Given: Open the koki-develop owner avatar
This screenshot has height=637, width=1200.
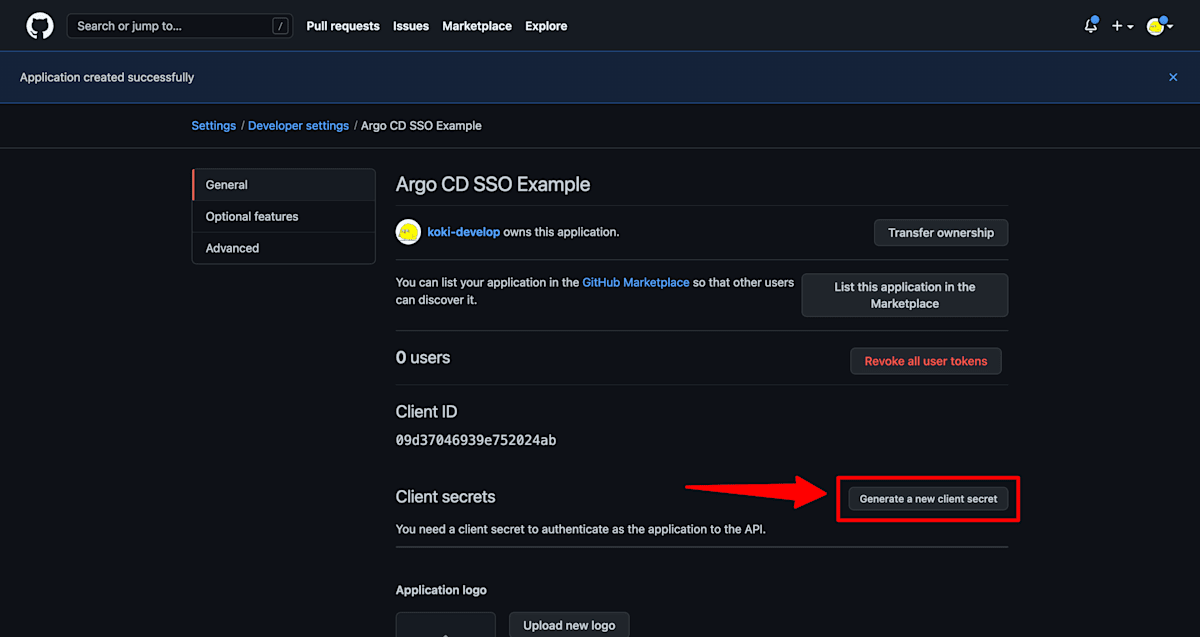Looking at the screenshot, I should point(408,232).
